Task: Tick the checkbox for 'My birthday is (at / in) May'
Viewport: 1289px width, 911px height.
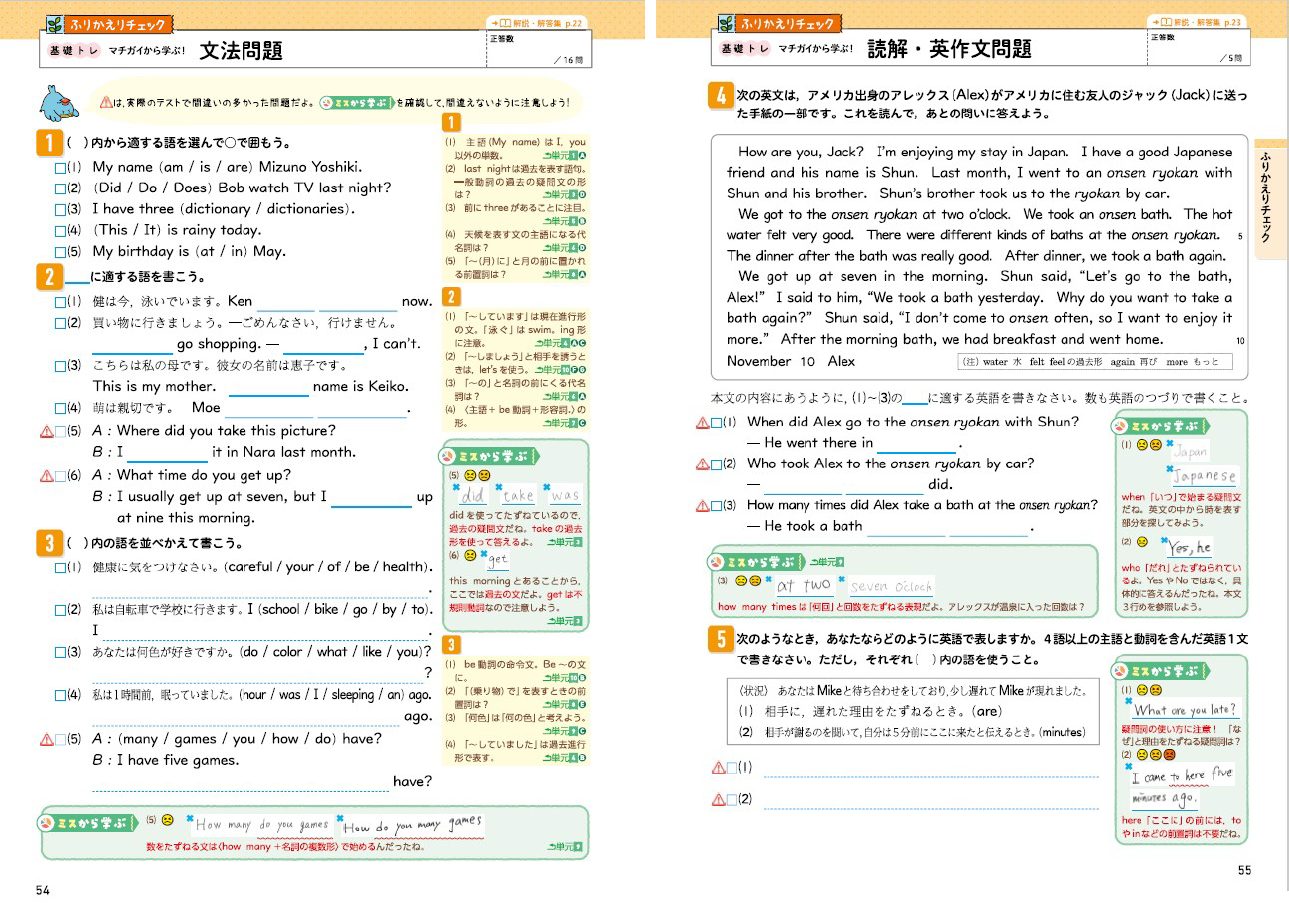Action: [59, 252]
